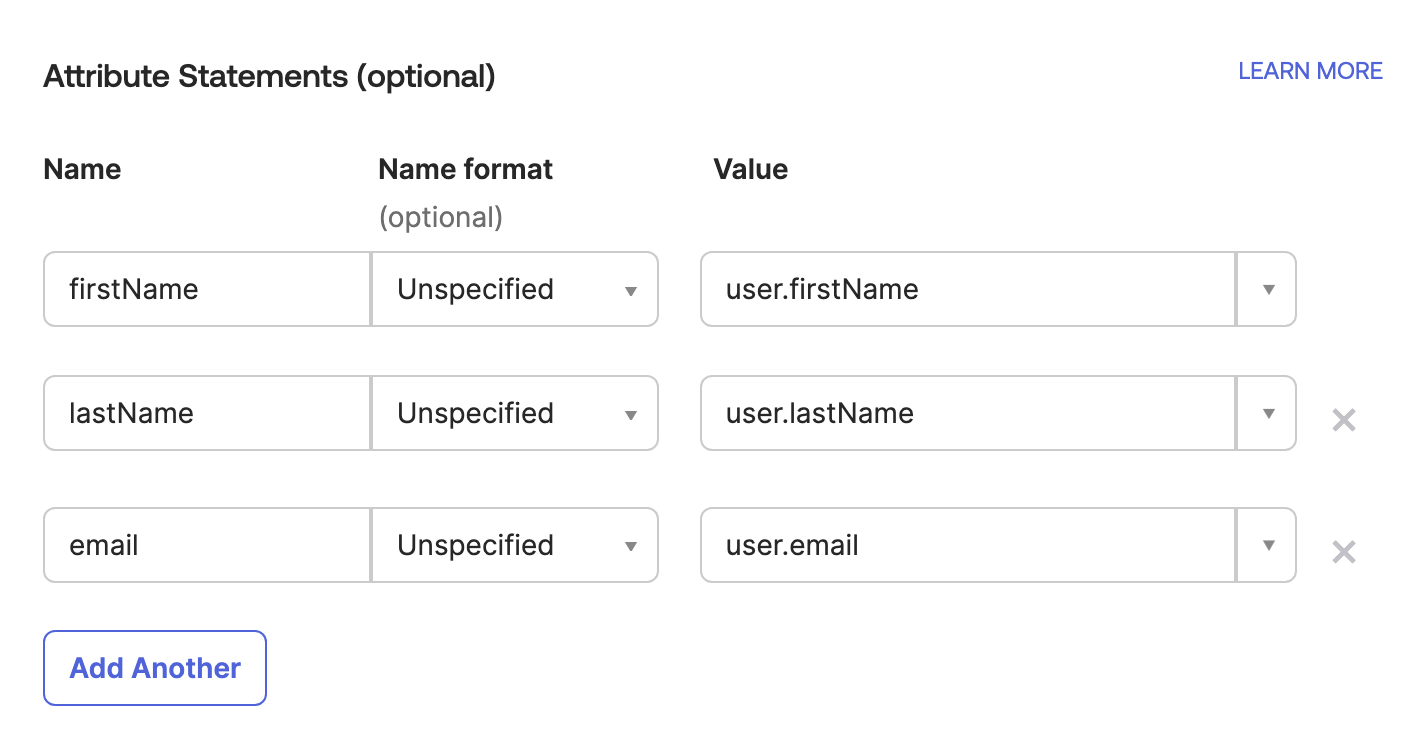Remove the lastName attribute row
Screen dimensions: 1426x734
click(x=1343, y=420)
